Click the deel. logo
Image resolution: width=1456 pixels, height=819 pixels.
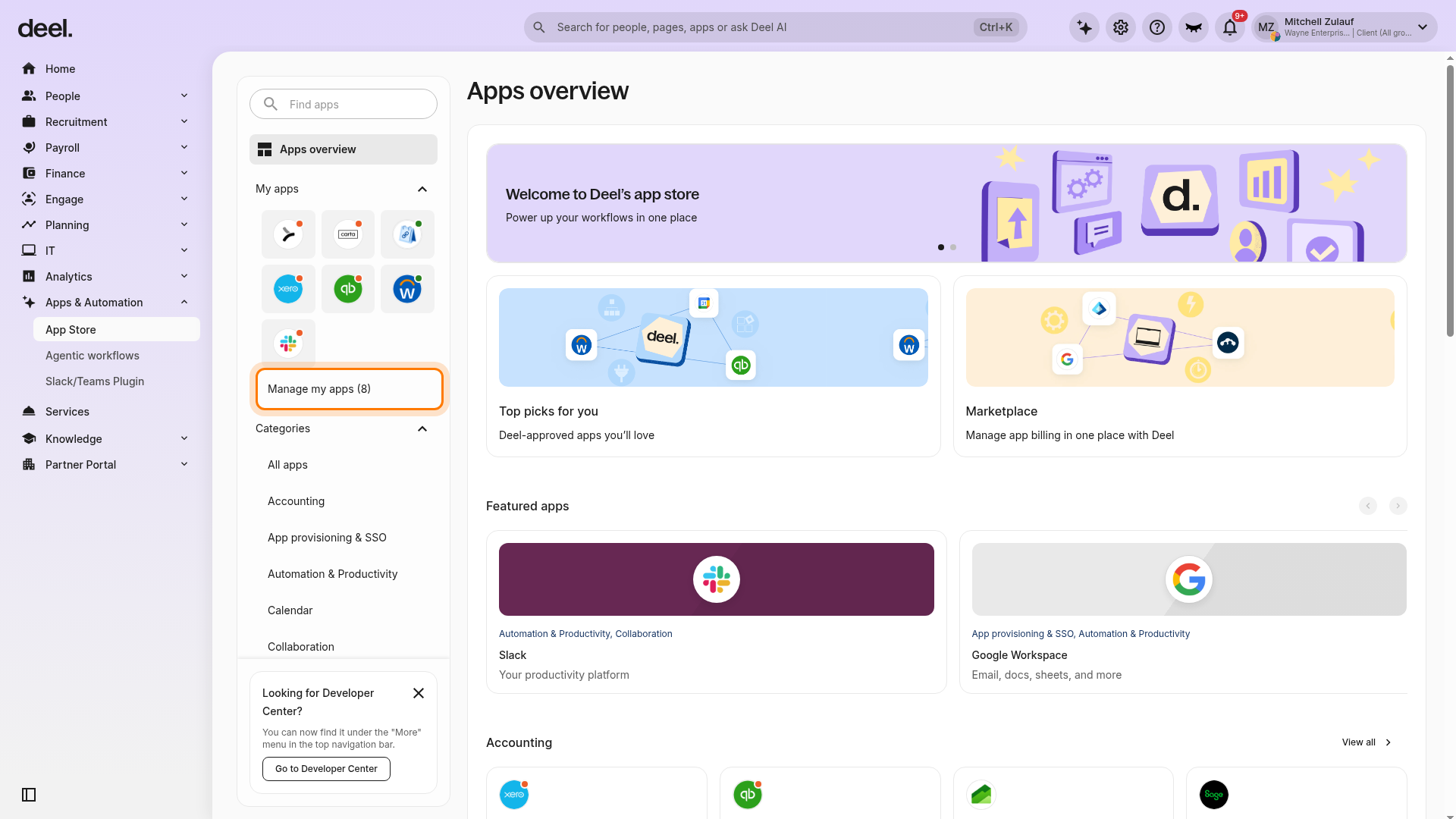click(45, 29)
